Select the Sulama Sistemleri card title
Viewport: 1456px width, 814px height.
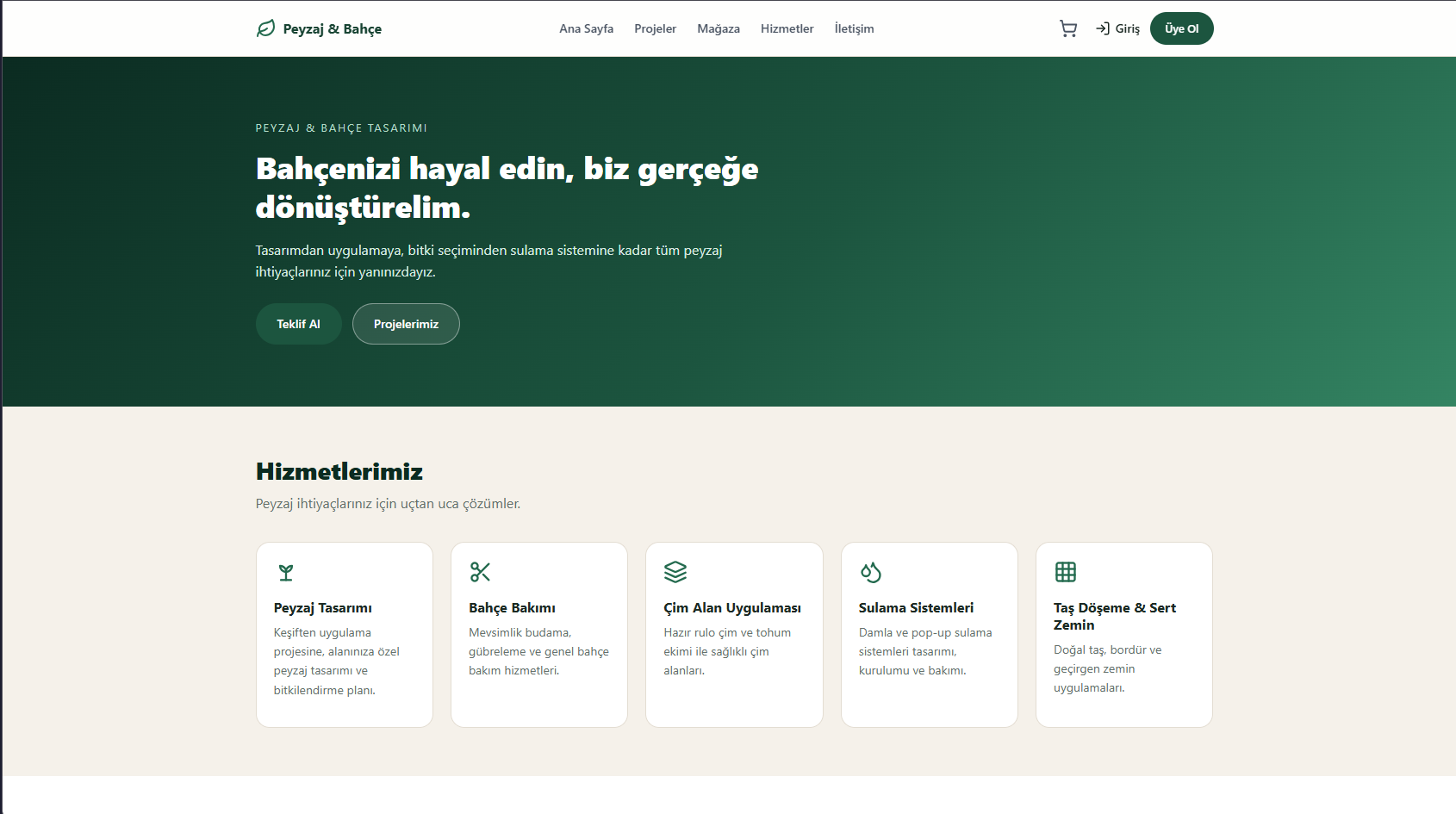(916, 608)
